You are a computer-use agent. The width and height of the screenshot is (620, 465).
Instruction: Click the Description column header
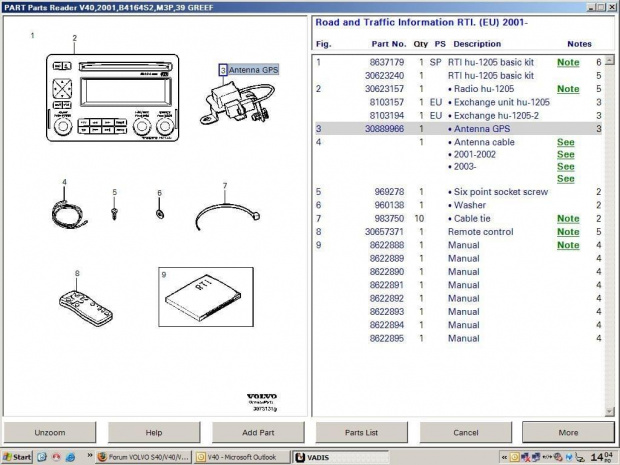[477, 44]
